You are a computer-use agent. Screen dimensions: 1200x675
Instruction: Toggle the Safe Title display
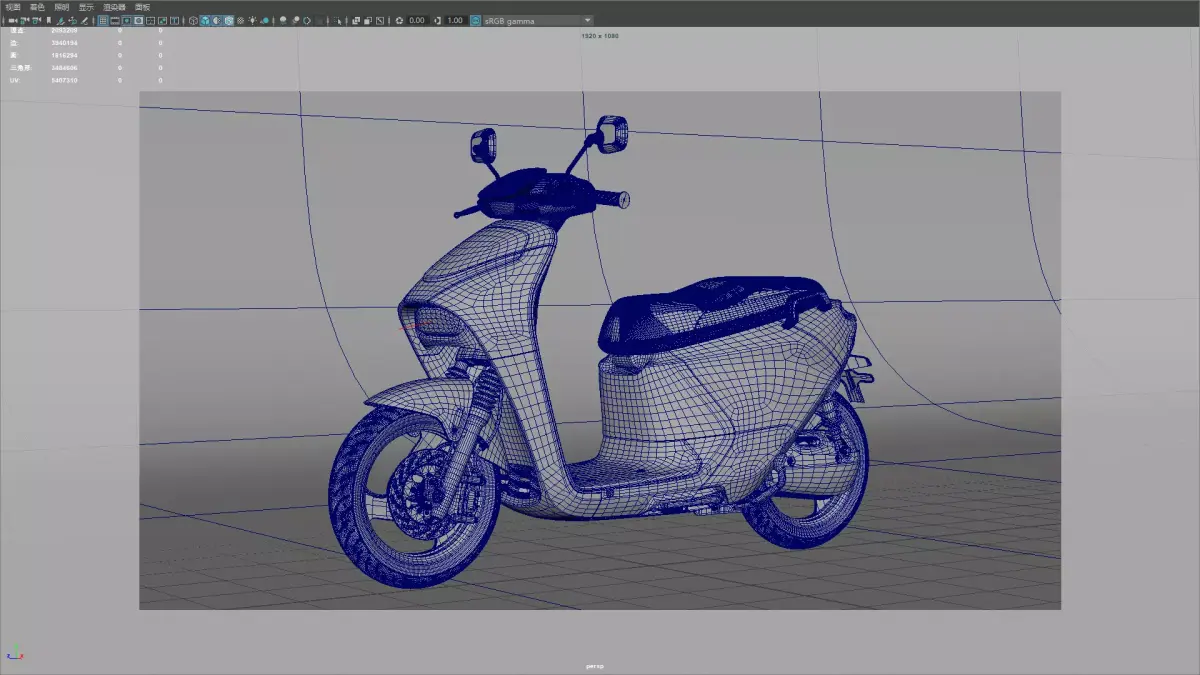click(x=174, y=20)
